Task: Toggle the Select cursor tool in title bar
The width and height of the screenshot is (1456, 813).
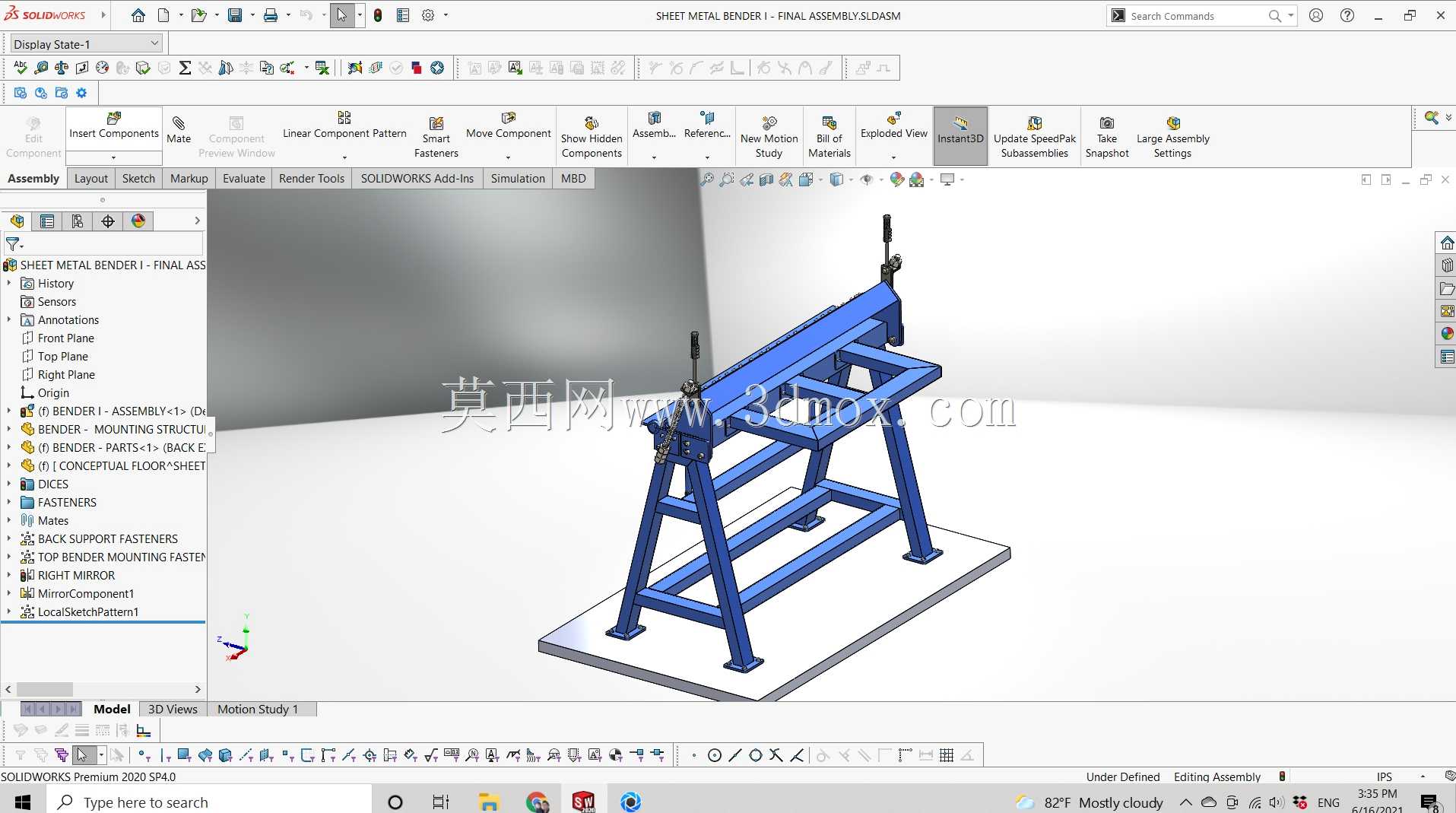Action: (x=342, y=15)
